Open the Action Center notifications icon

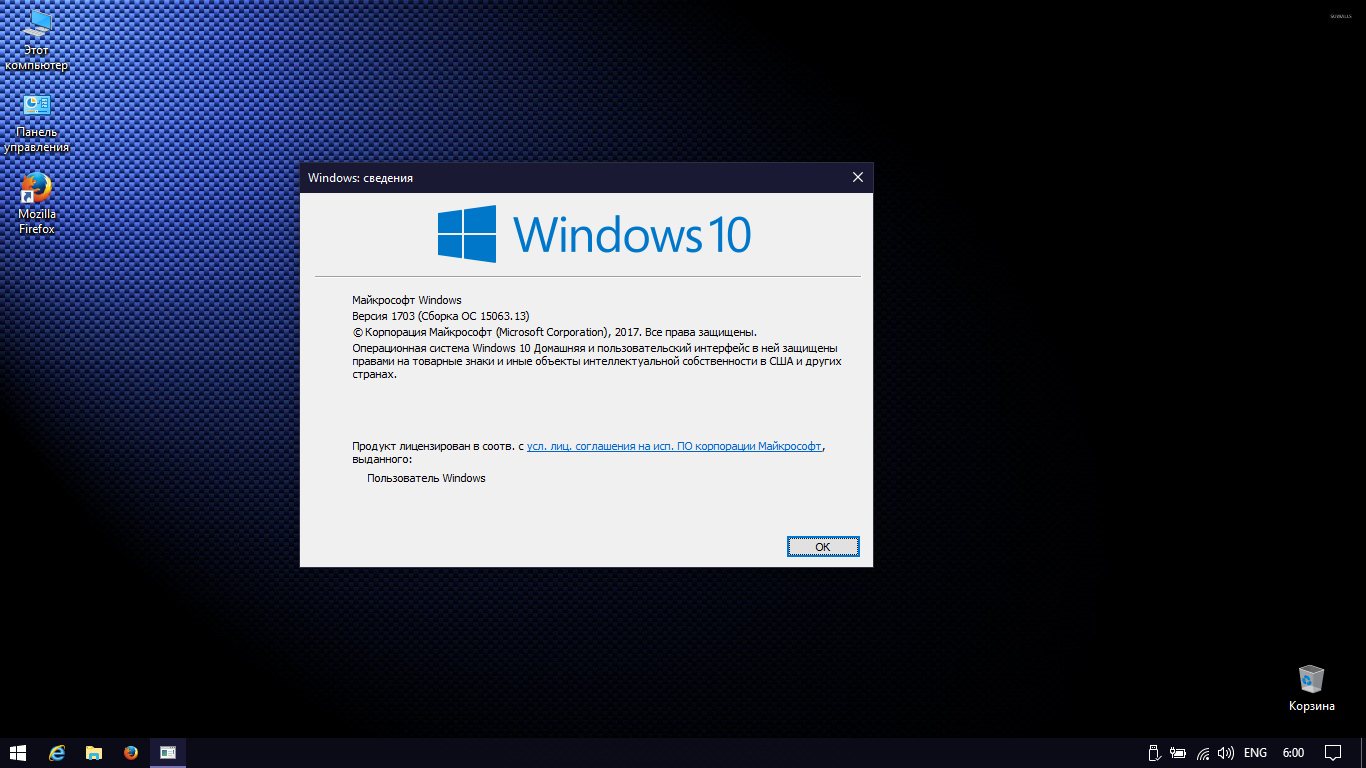(1333, 752)
